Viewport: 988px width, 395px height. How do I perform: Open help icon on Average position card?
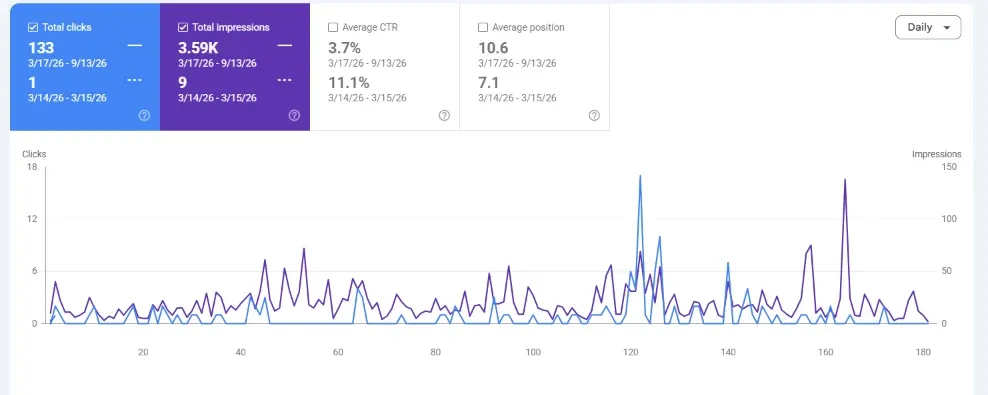pyautogui.click(x=594, y=115)
